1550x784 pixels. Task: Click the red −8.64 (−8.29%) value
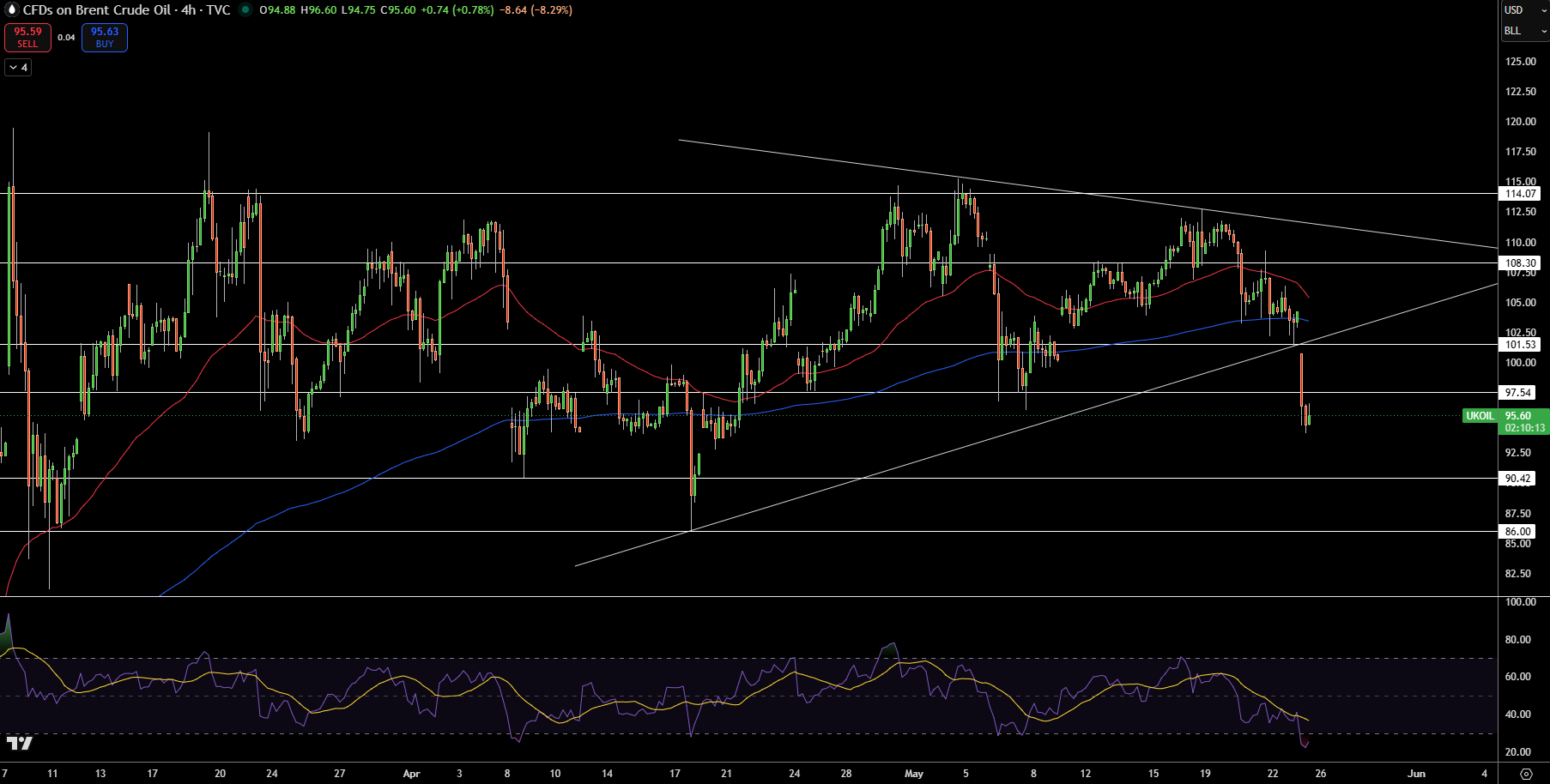(x=536, y=10)
